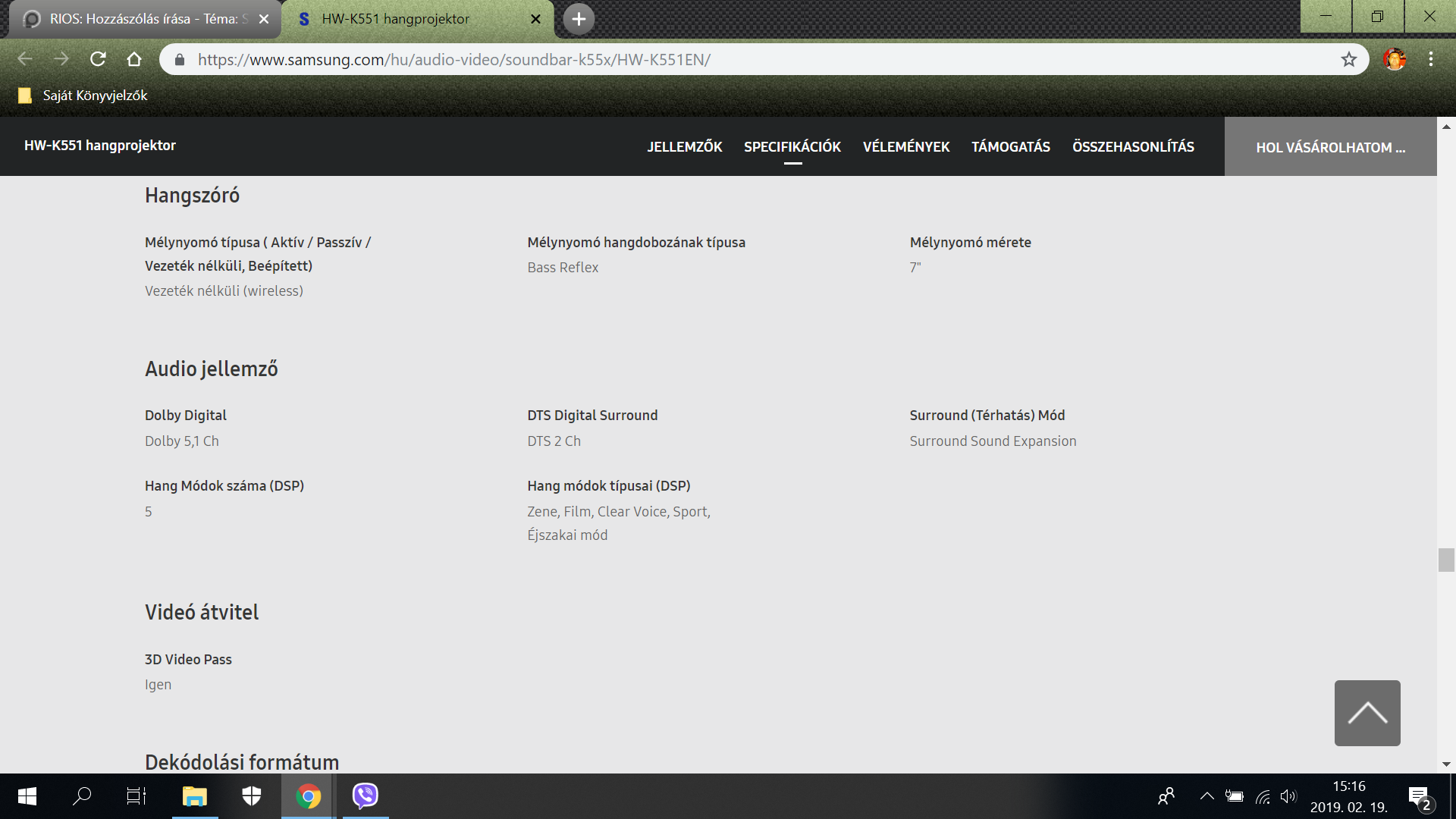Click the Hang módok típusai (DSP) label
This screenshot has width=1456, height=819.
[x=609, y=486]
